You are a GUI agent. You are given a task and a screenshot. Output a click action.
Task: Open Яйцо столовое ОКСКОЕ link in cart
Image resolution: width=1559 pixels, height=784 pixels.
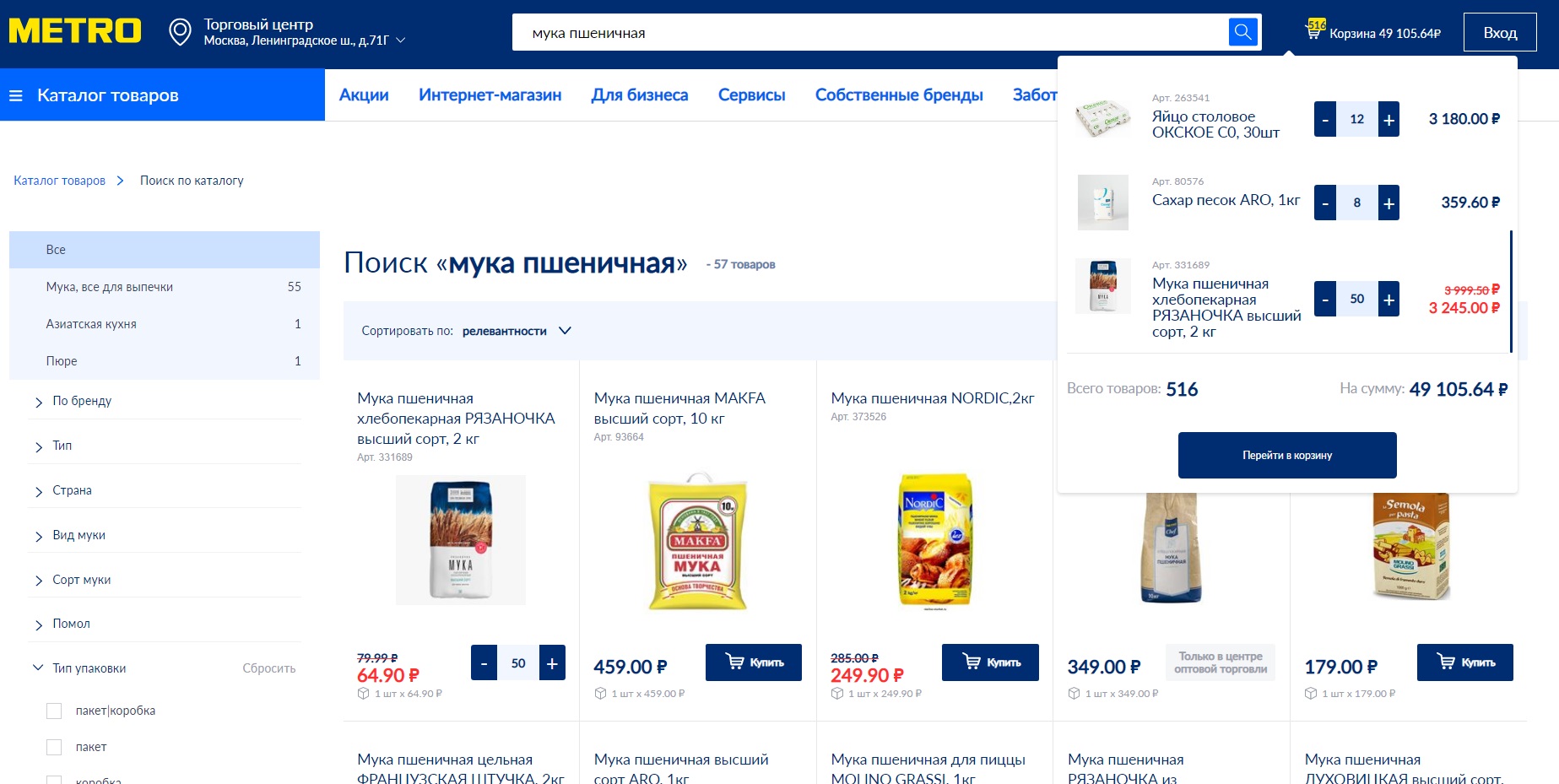point(1215,124)
